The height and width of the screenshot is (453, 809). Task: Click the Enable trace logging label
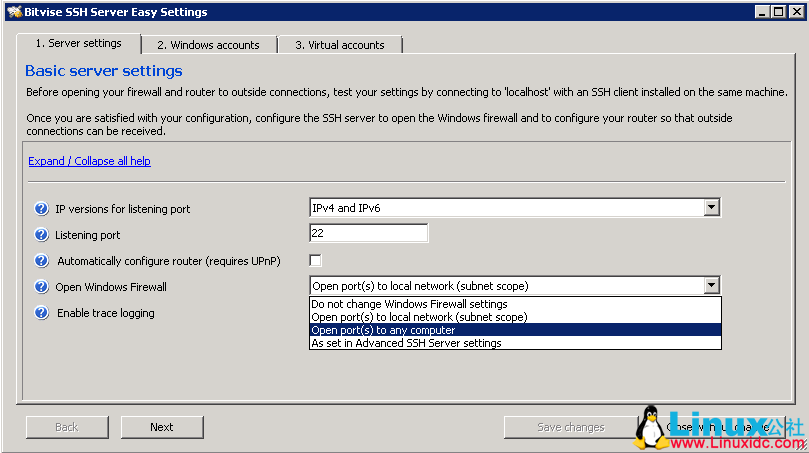click(x=106, y=313)
